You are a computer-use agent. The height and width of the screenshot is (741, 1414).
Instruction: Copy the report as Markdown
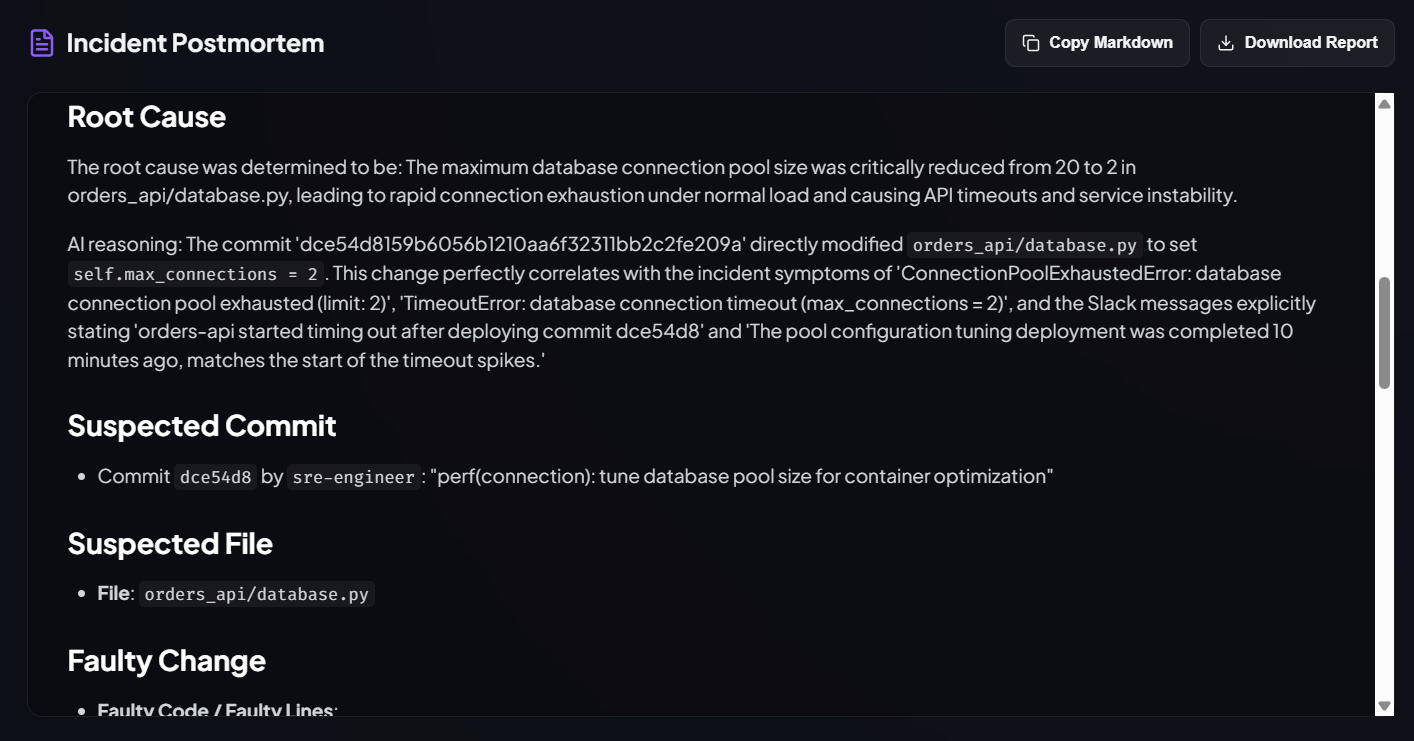click(x=1097, y=43)
